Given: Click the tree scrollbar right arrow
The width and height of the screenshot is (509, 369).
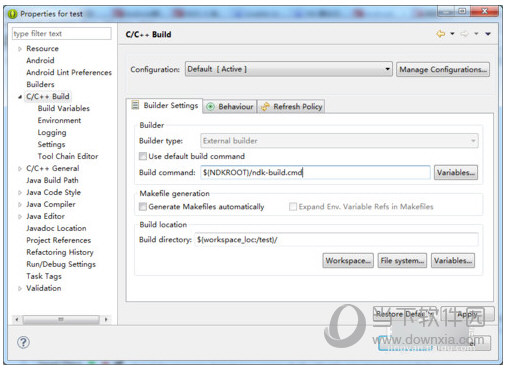Looking at the screenshot, I should (106, 319).
